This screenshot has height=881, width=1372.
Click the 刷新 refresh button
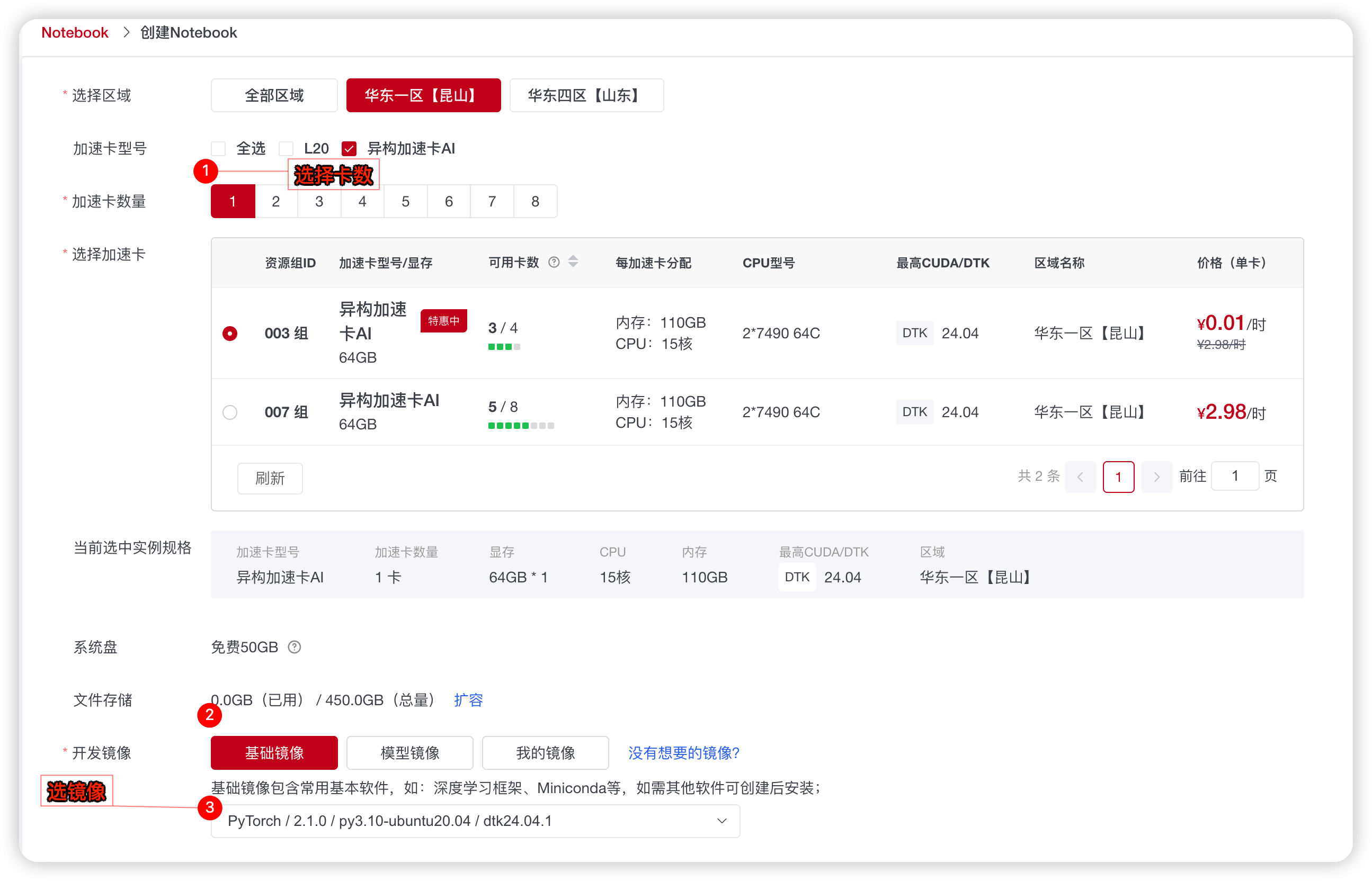[270, 478]
